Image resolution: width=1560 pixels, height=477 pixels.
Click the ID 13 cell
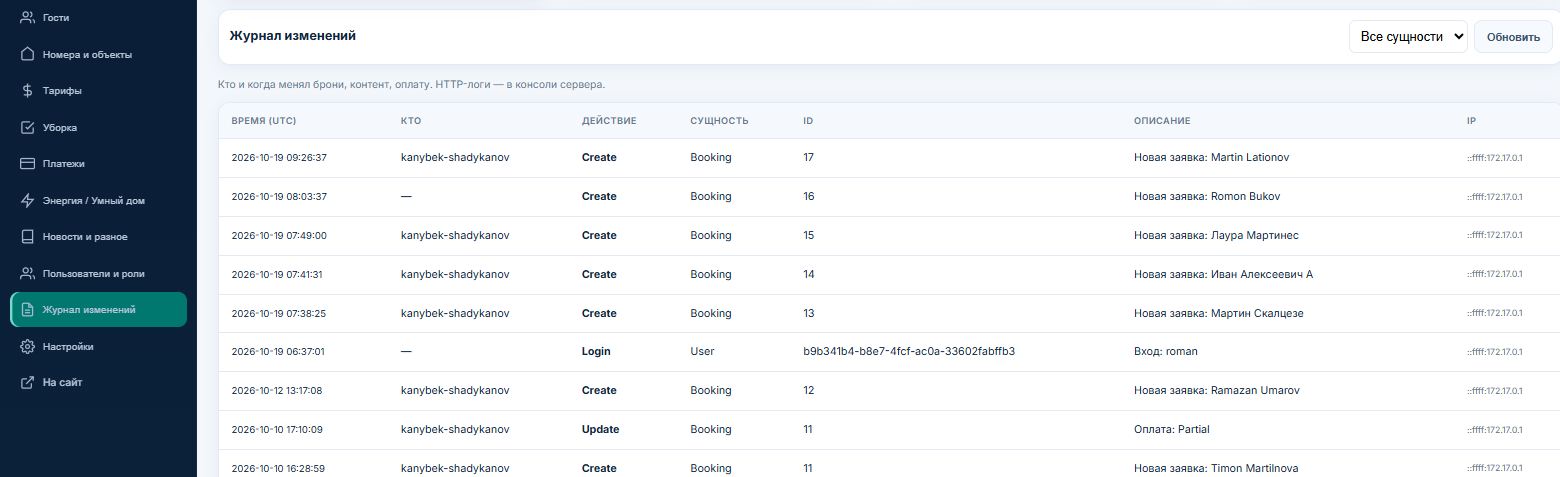tap(809, 314)
